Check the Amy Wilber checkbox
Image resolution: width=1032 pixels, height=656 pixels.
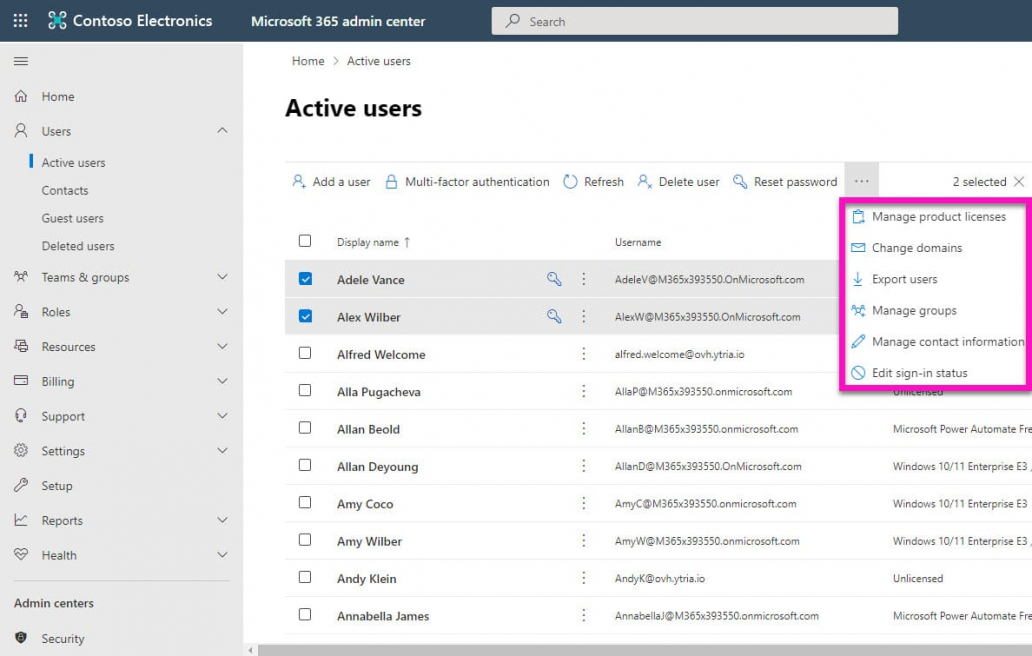click(305, 540)
